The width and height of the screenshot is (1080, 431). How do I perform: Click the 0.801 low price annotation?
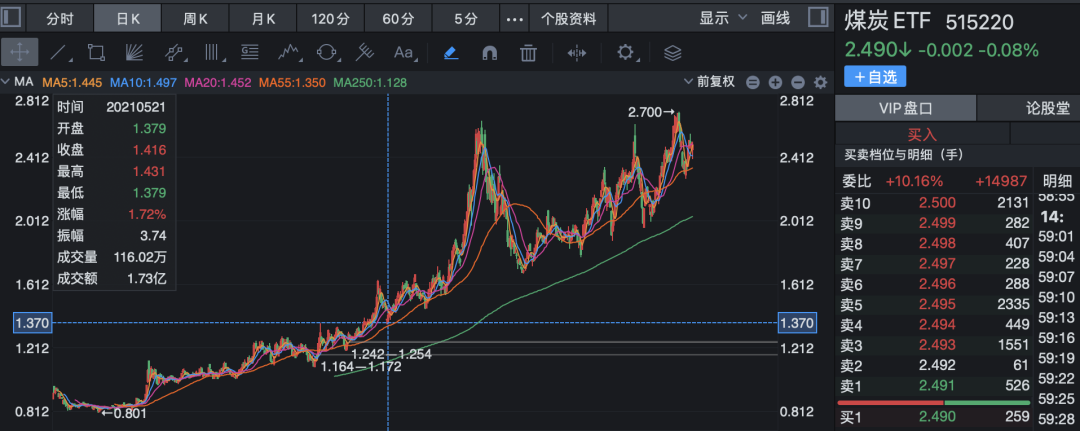coord(124,414)
